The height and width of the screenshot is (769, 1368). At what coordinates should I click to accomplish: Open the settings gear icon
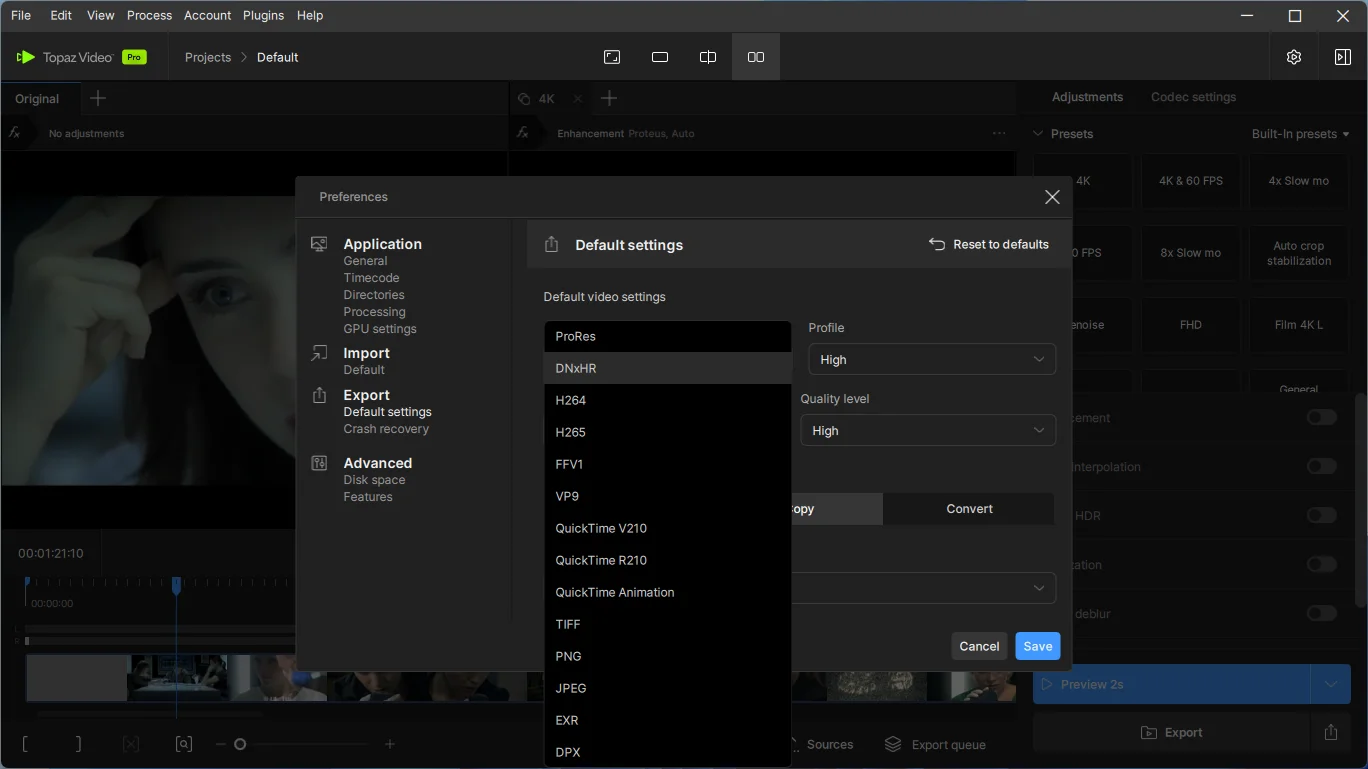click(x=1293, y=57)
